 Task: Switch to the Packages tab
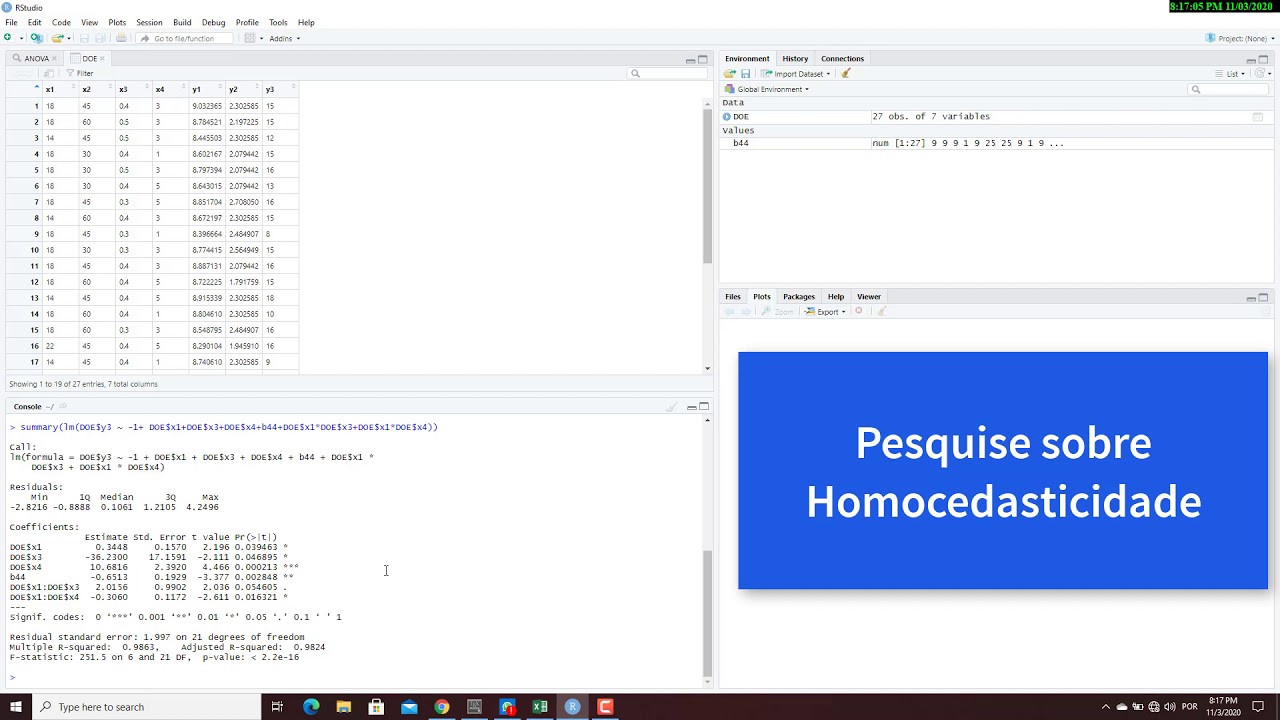[x=799, y=296]
